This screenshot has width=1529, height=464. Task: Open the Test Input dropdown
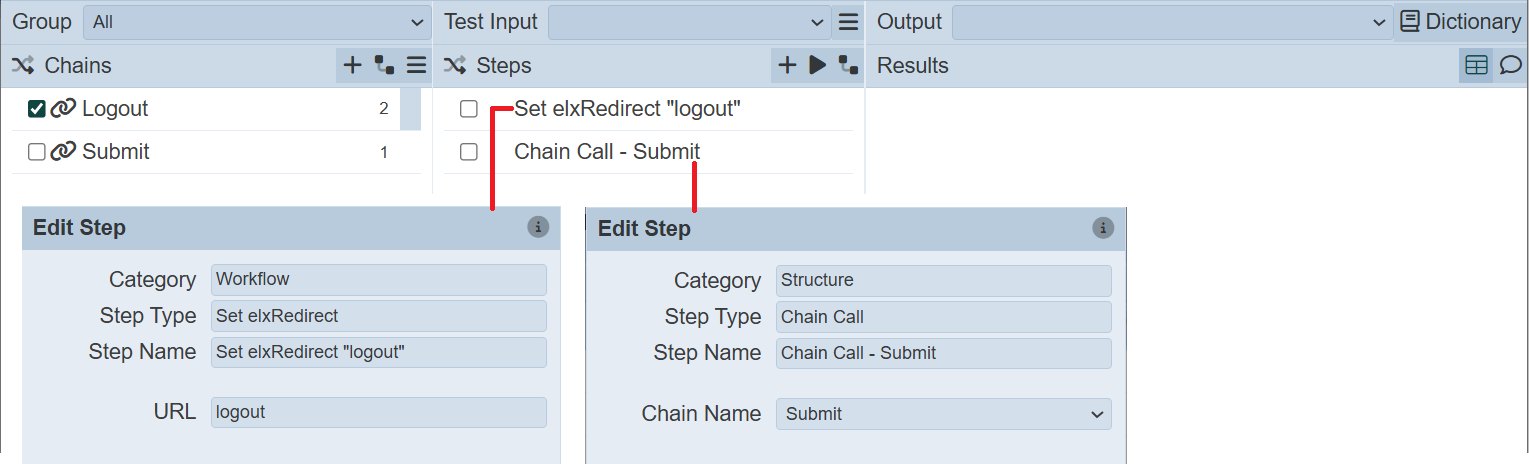coord(689,22)
